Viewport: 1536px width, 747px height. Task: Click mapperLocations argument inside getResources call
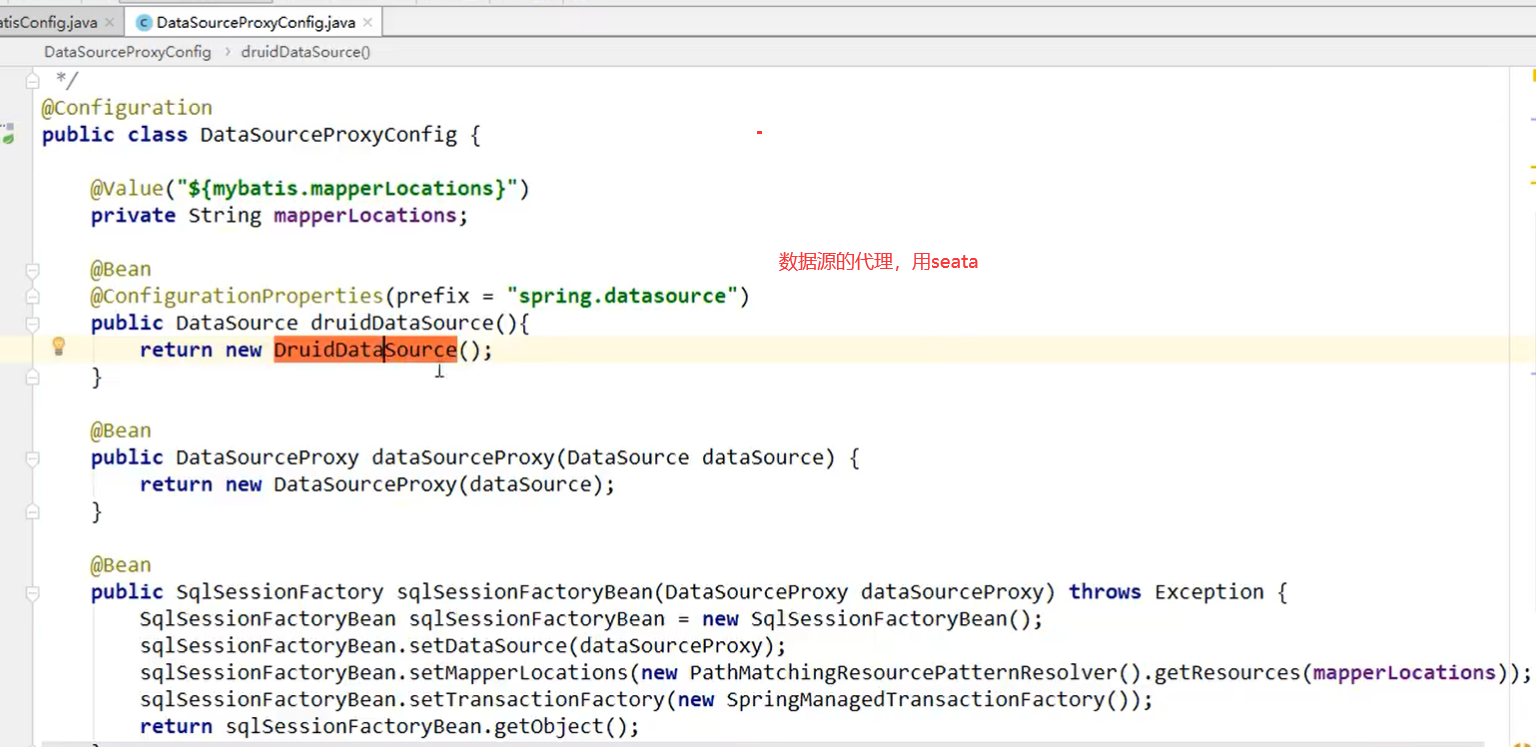tap(1404, 673)
